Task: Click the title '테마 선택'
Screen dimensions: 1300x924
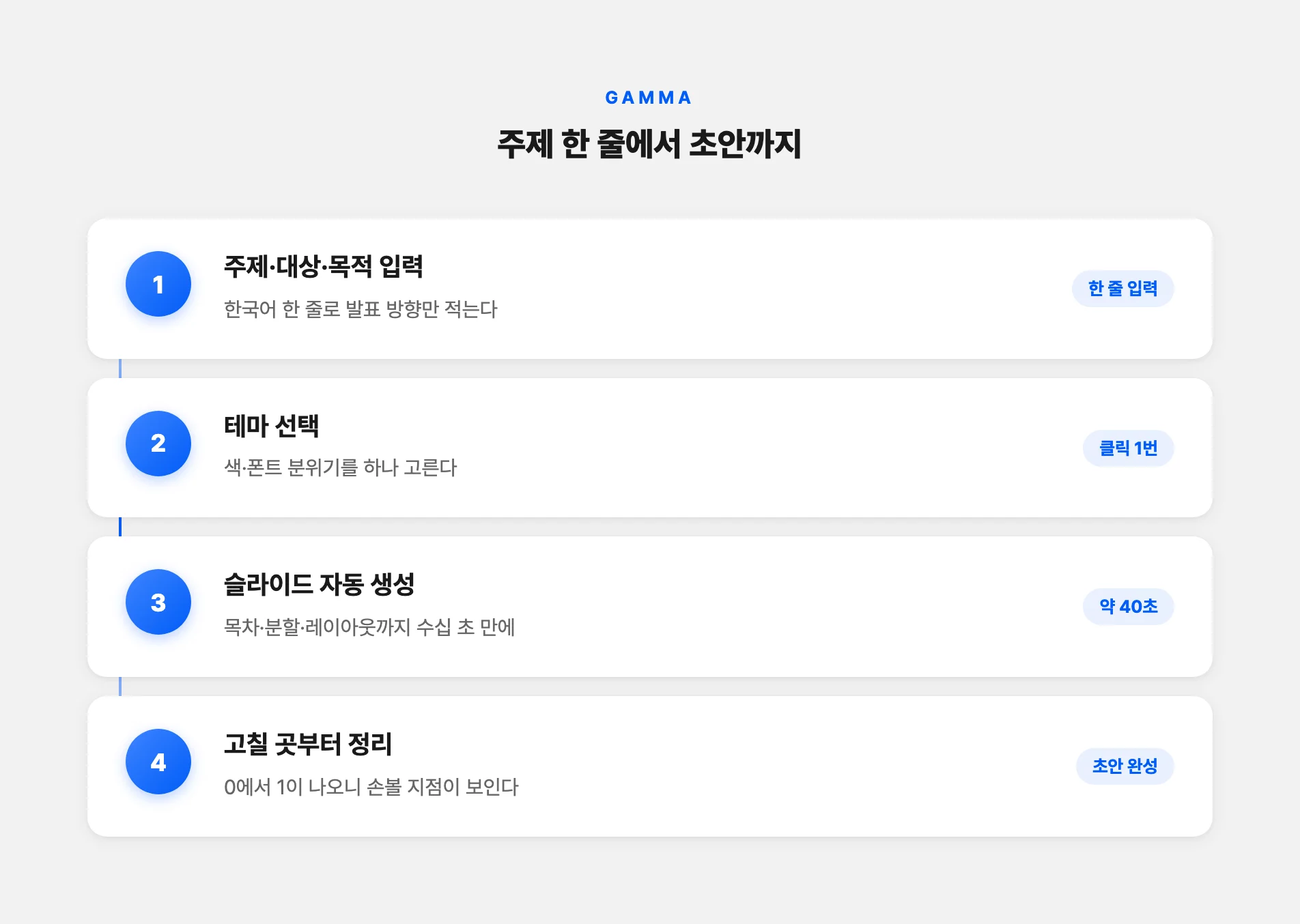Action: tap(272, 426)
